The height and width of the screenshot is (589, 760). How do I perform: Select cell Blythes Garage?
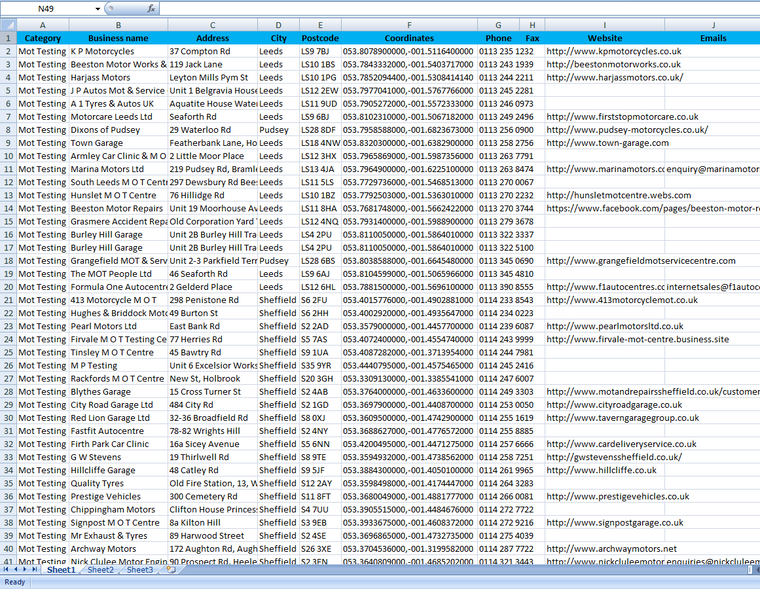pos(118,392)
